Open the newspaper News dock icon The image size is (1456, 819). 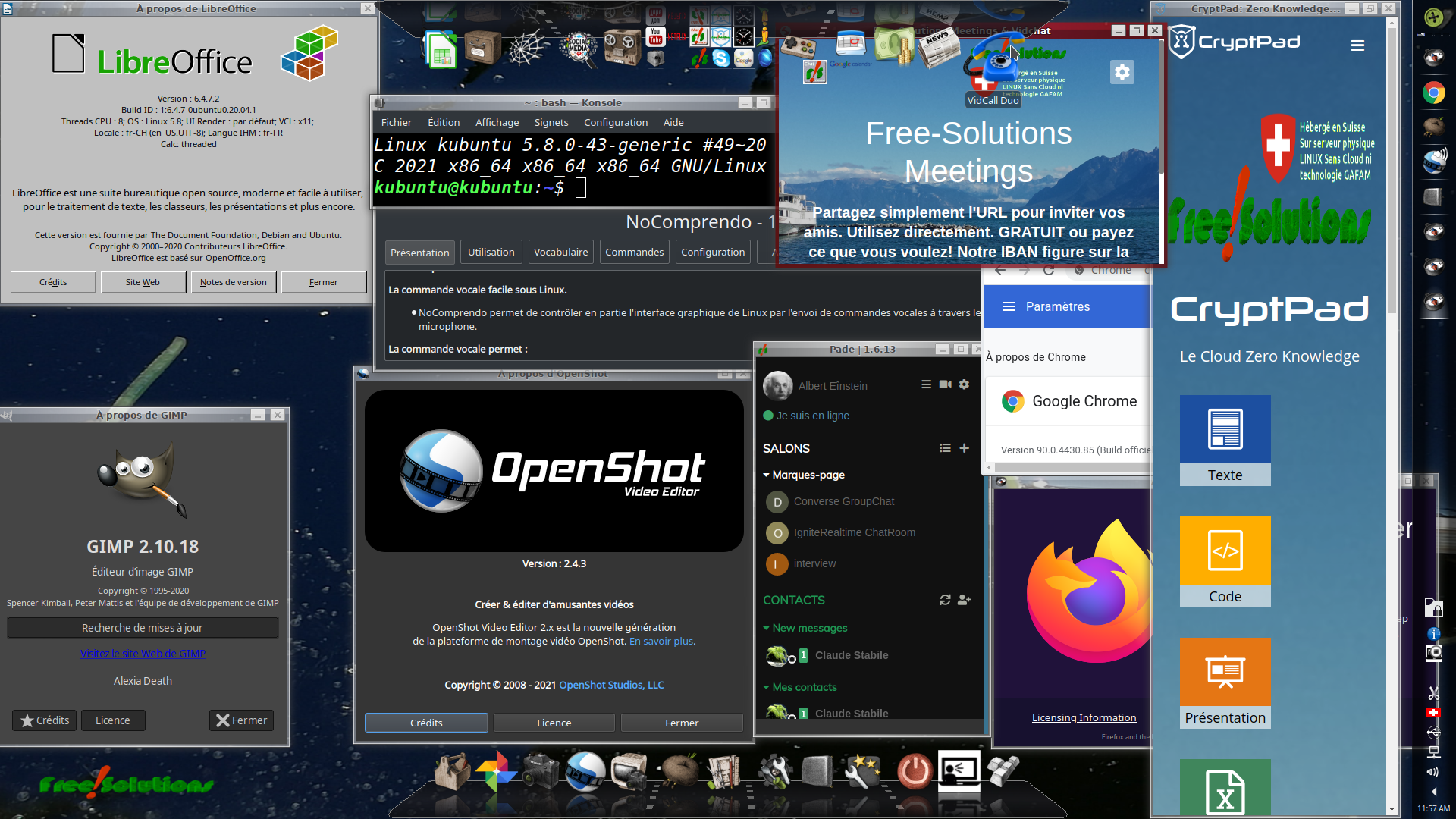tap(938, 47)
